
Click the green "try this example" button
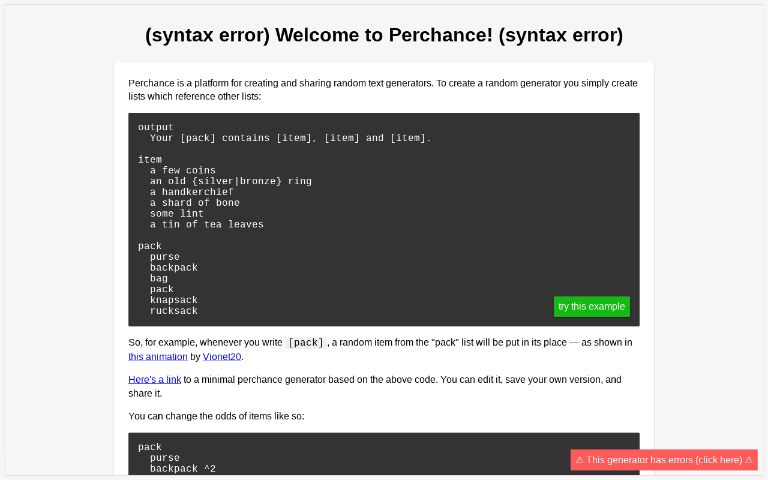pyautogui.click(x=591, y=307)
